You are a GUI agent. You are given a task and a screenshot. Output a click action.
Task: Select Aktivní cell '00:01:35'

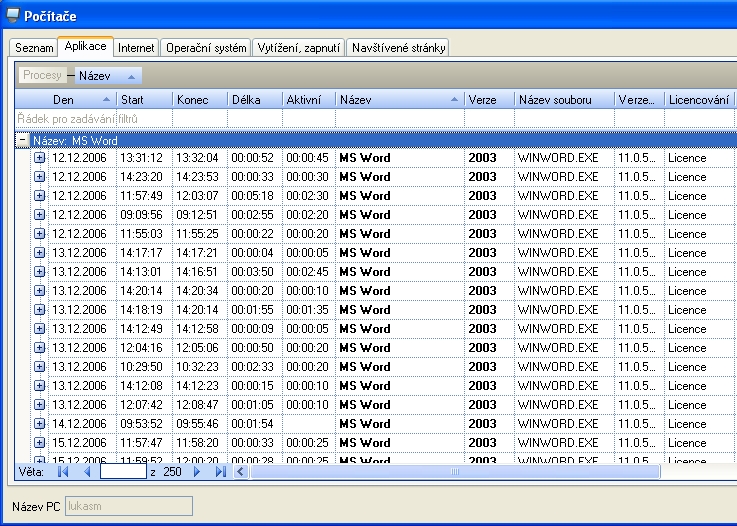click(307, 310)
